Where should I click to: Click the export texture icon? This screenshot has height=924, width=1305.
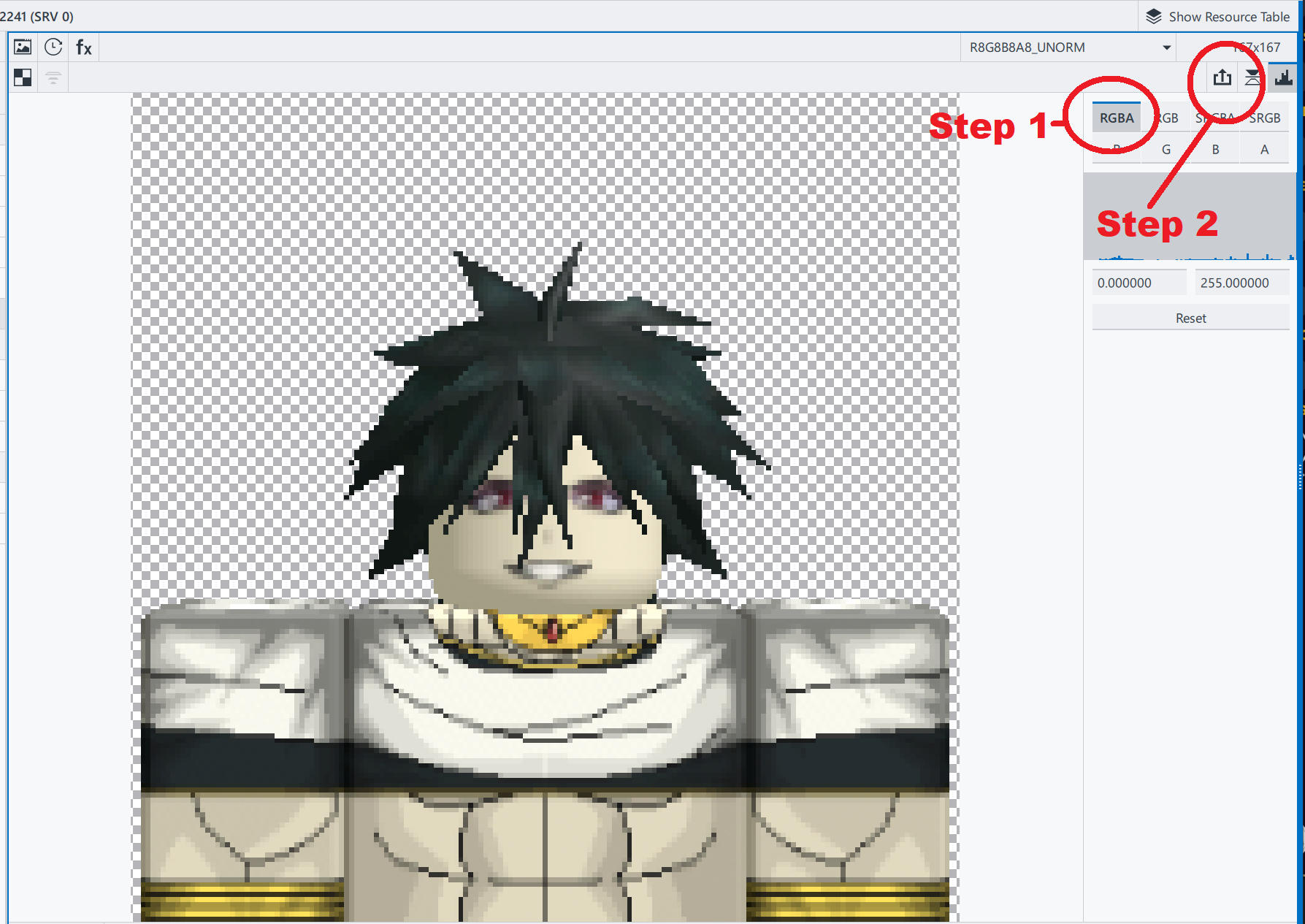[x=1222, y=77]
